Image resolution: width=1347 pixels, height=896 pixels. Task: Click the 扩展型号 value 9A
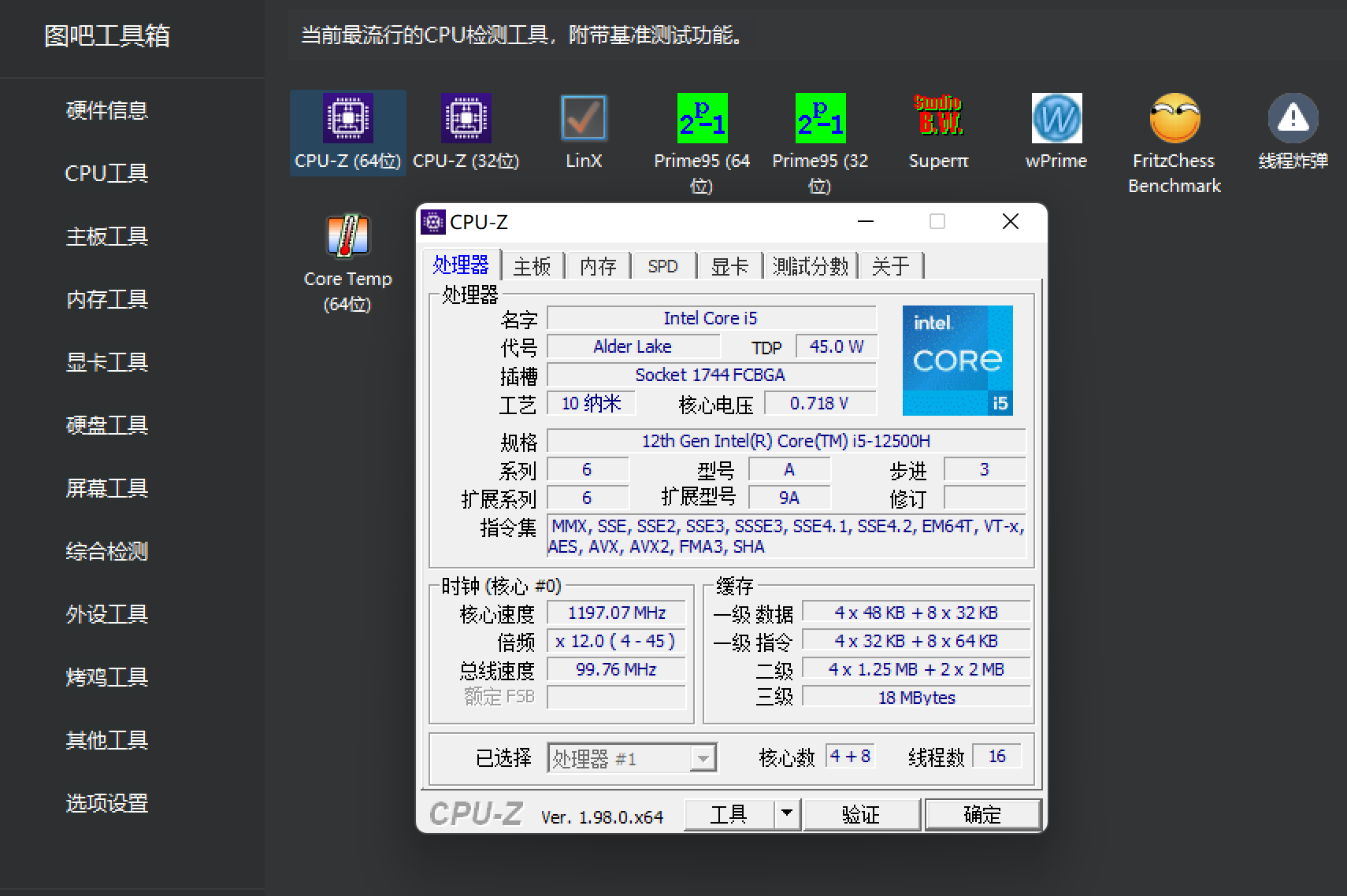click(x=789, y=498)
